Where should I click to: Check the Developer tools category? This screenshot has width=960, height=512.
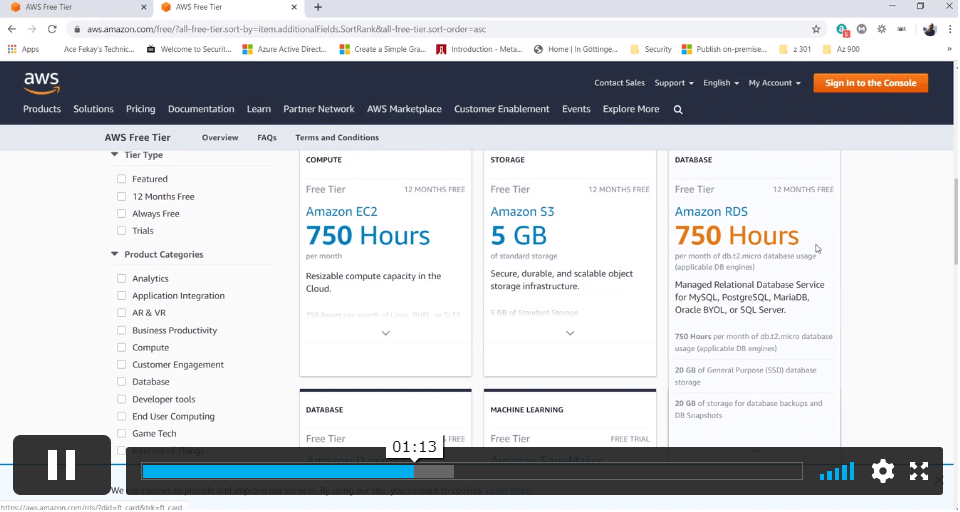(x=121, y=399)
